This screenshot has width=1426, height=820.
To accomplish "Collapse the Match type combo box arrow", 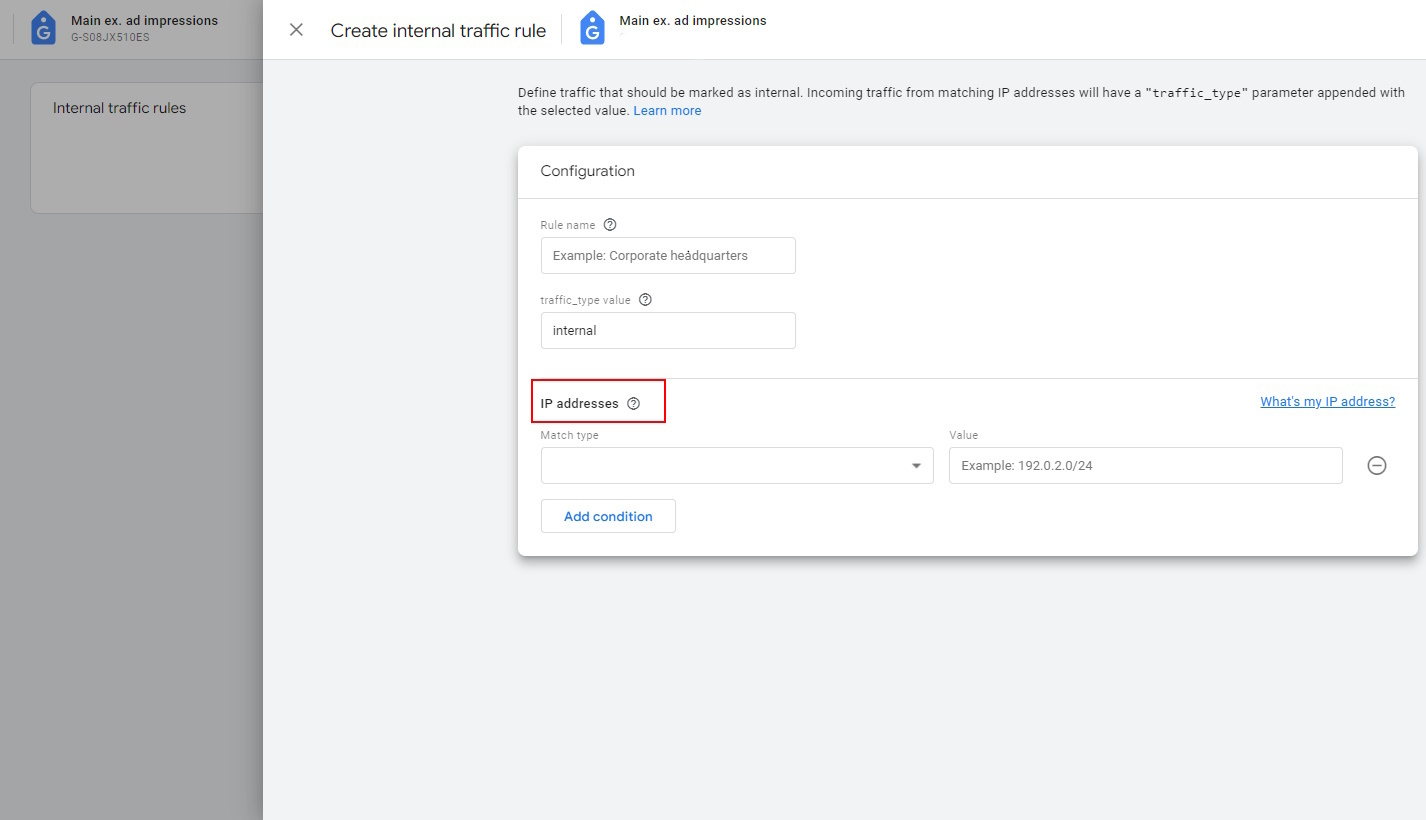I will pyautogui.click(x=915, y=465).
